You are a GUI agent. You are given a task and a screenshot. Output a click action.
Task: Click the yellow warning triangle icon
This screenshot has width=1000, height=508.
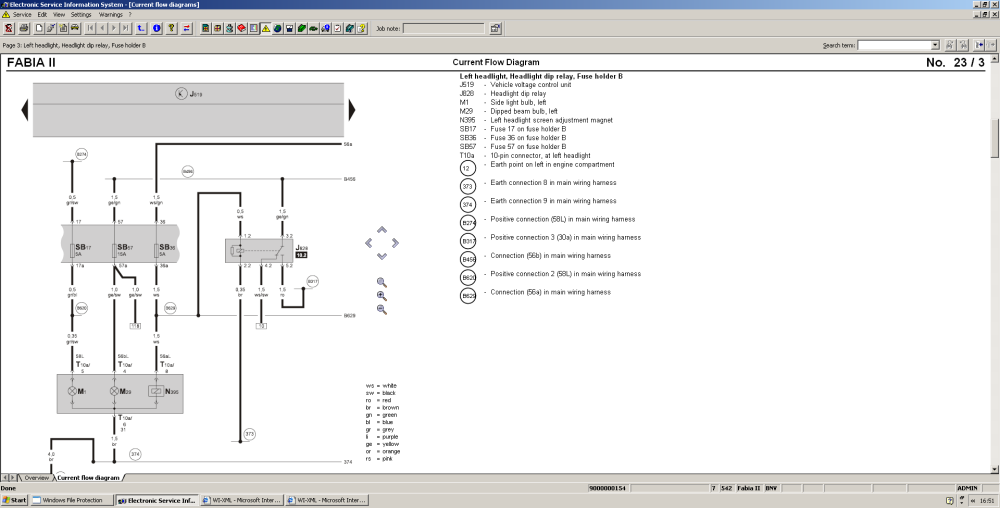(x=266, y=28)
